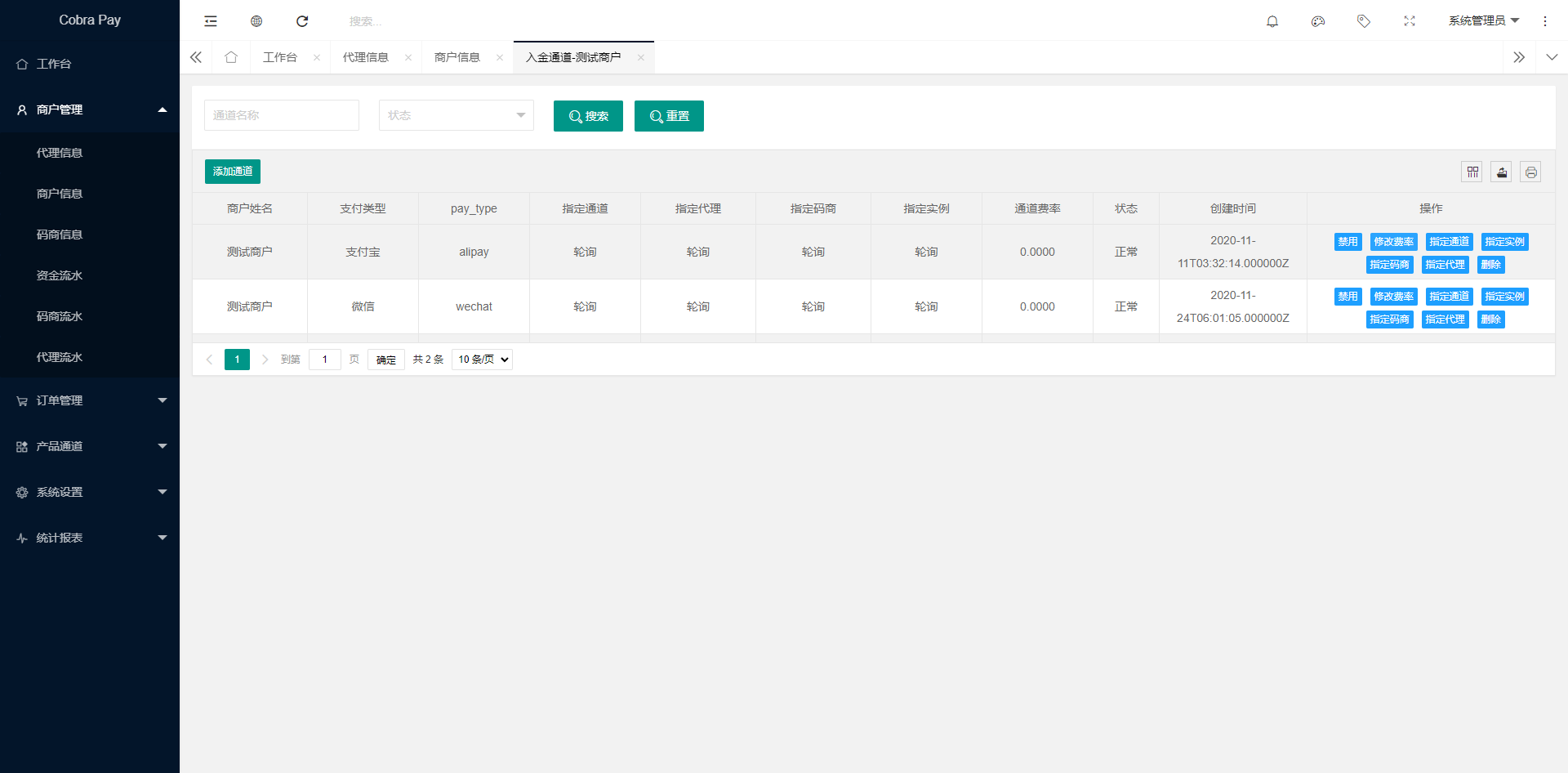Expand the 统计报表 sidebar group
Viewport: 1568px width, 773px height.
point(90,538)
